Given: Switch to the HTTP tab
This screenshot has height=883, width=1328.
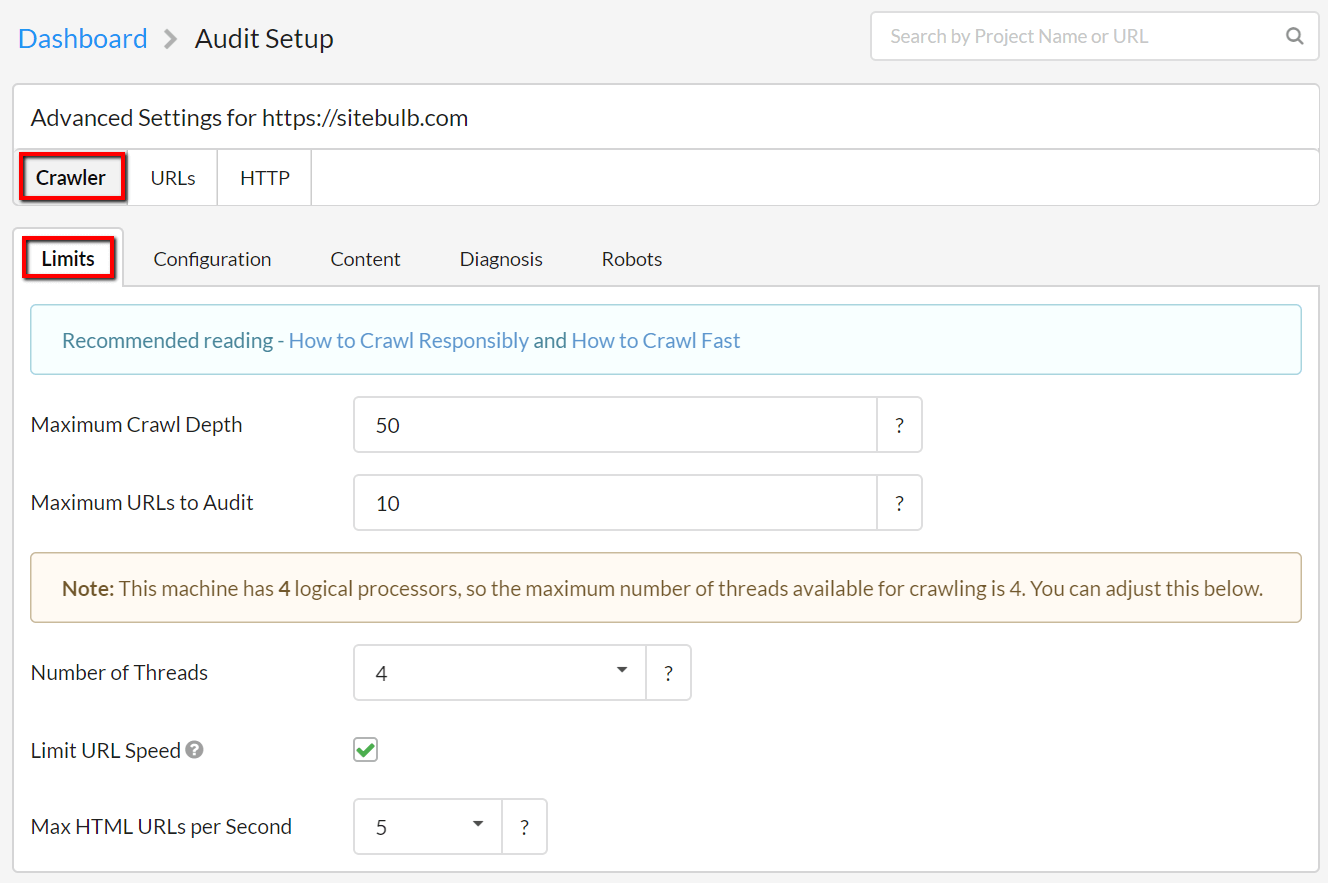Looking at the screenshot, I should pos(265,178).
